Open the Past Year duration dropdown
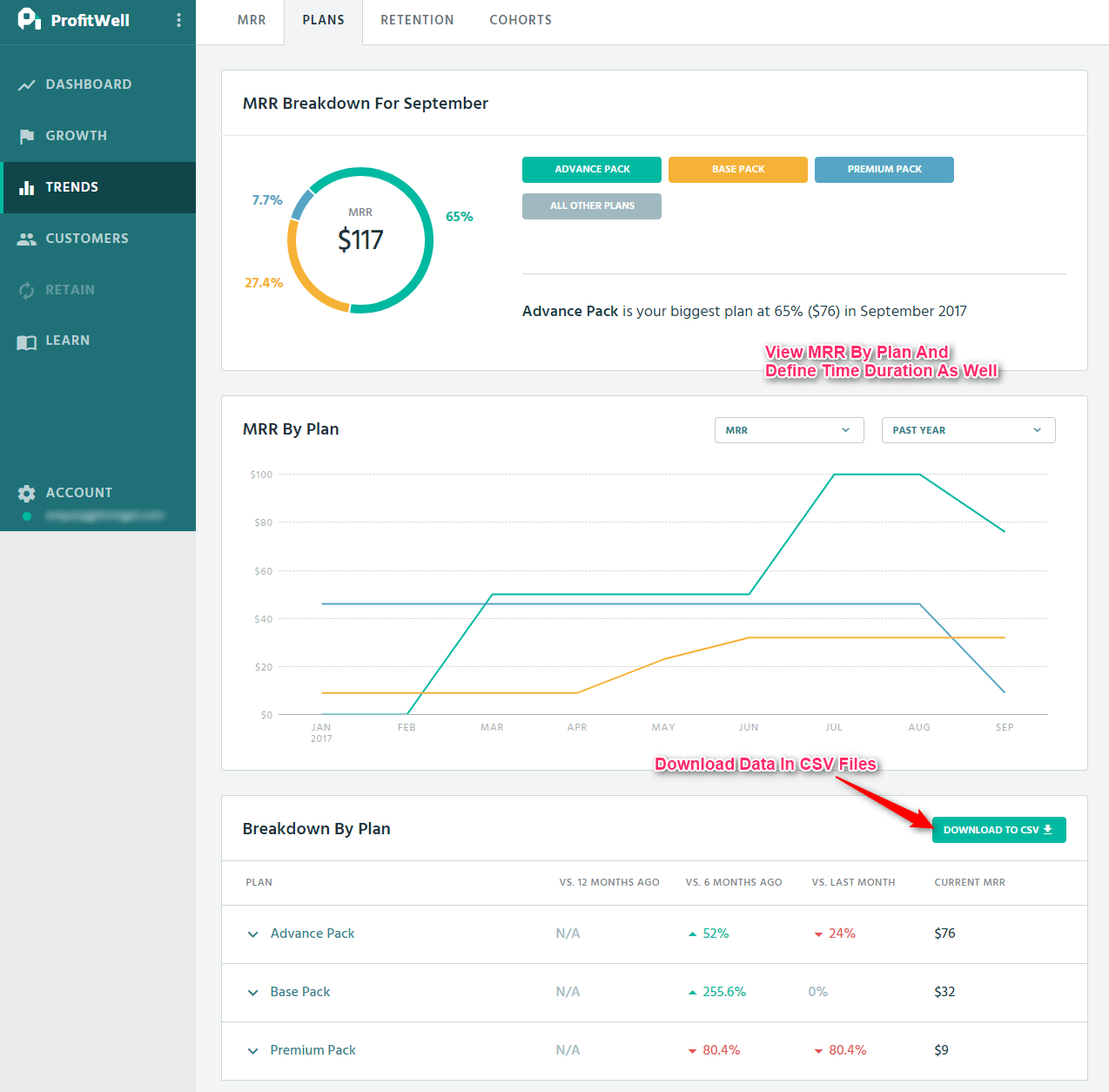The height and width of the screenshot is (1092, 1109). tap(969, 430)
